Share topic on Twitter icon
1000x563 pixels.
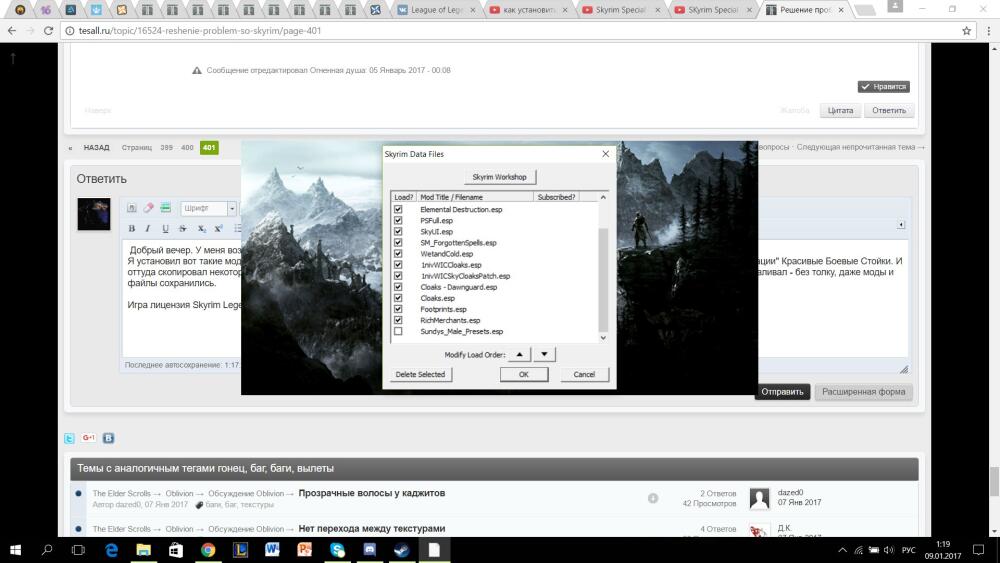pyautogui.click(x=70, y=438)
